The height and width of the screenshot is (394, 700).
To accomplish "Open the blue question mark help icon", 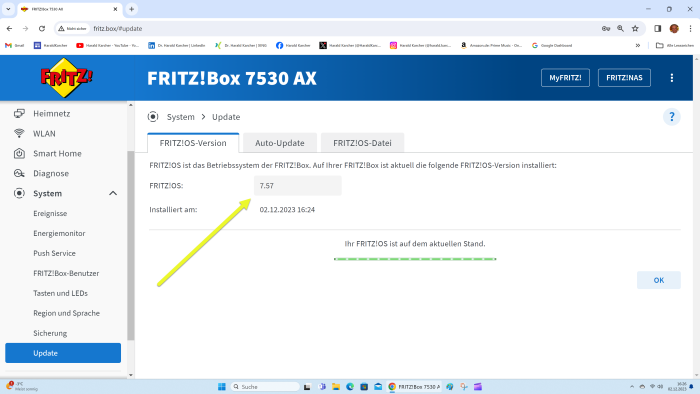I will [x=671, y=117].
